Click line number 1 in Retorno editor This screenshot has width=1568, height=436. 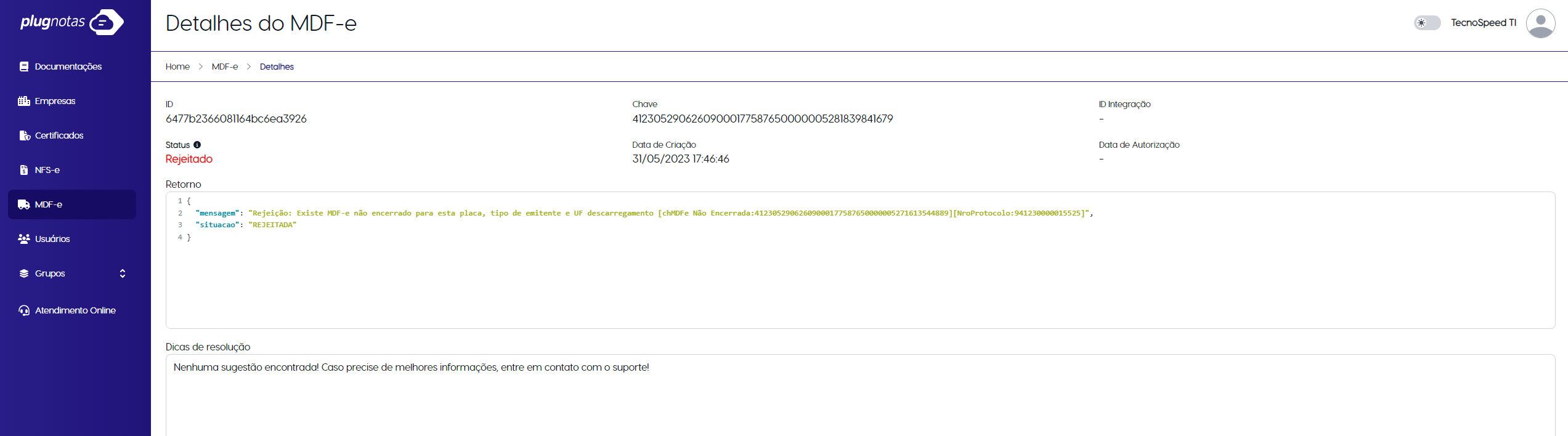(x=180, y=201)
